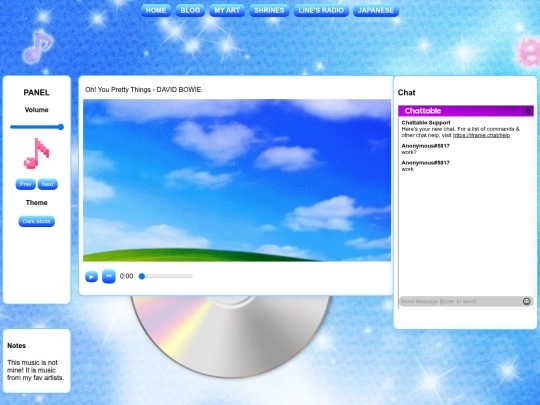Open the iframe.chat/help link
The height and width of the screenshot is (405, 540).
tap(481, 135)
